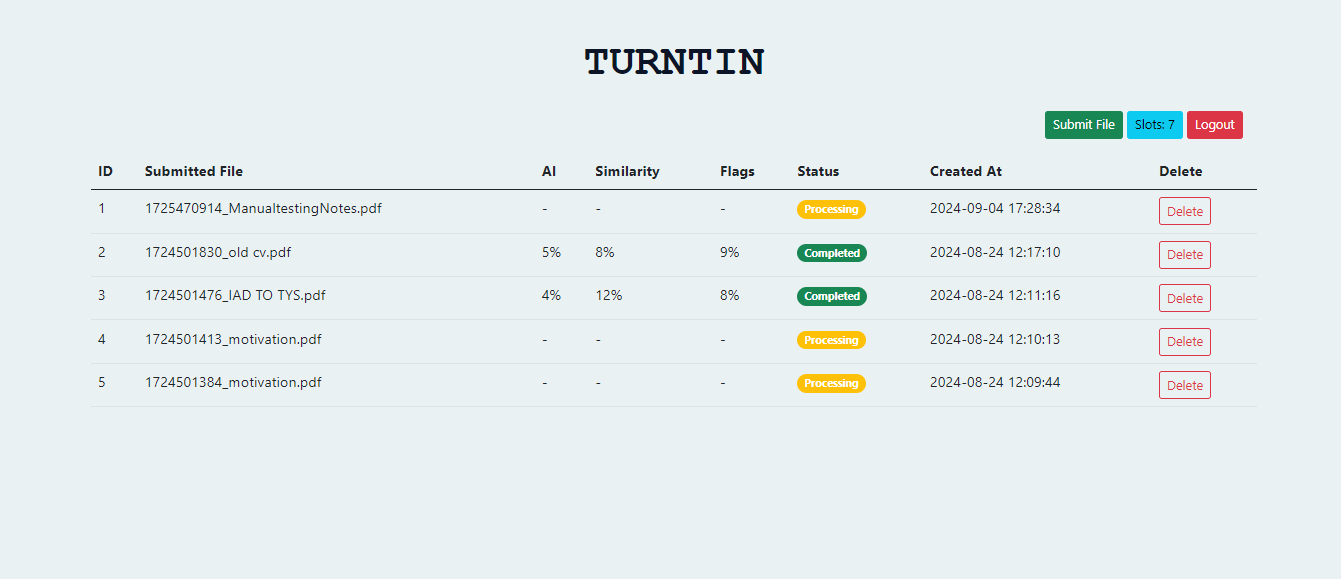Delete the old cv.pdf submission
Image resolution: width=1341 pixels, height=579 pixels.
click(x=1185, y=254)
